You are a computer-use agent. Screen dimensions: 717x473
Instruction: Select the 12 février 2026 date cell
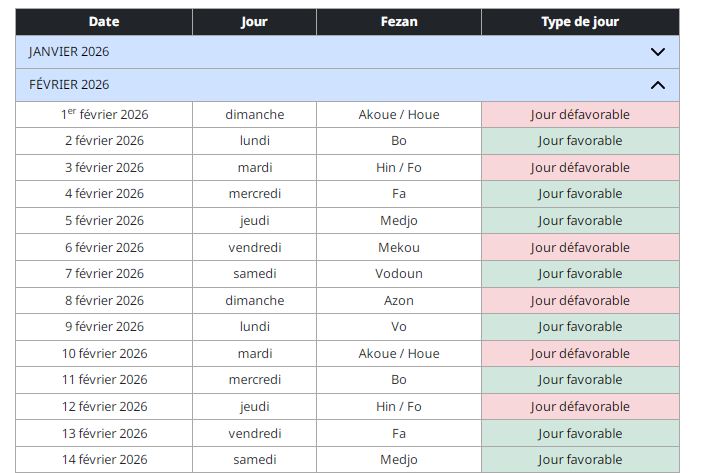(104, 407)
